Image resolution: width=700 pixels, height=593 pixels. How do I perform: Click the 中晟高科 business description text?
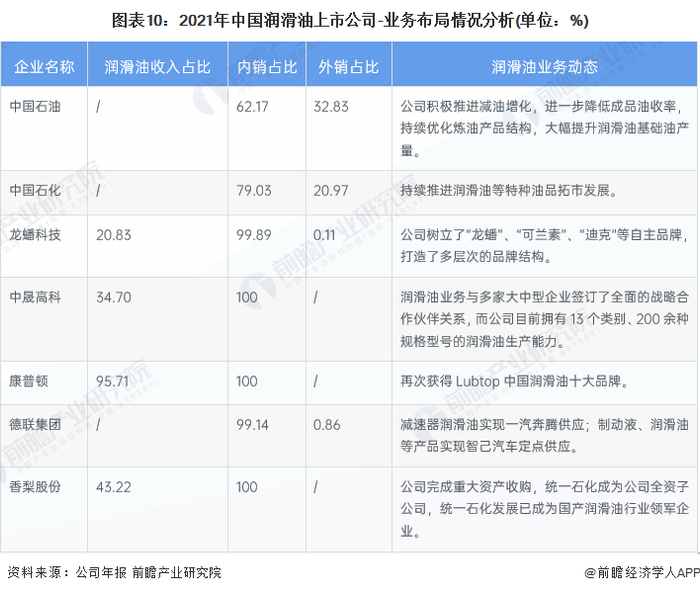click(x=544, y=319)
